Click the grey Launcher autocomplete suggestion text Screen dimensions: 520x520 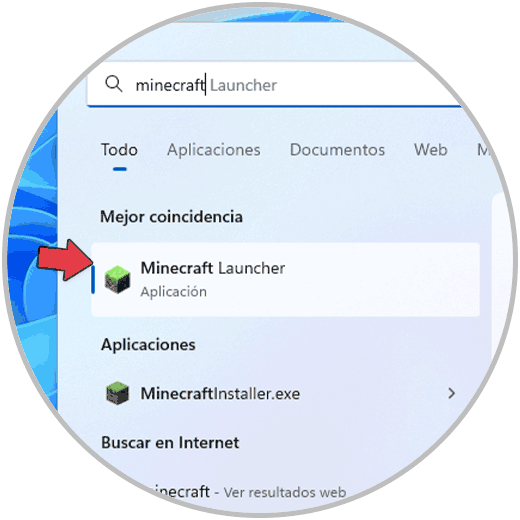(x=243, y=85)
